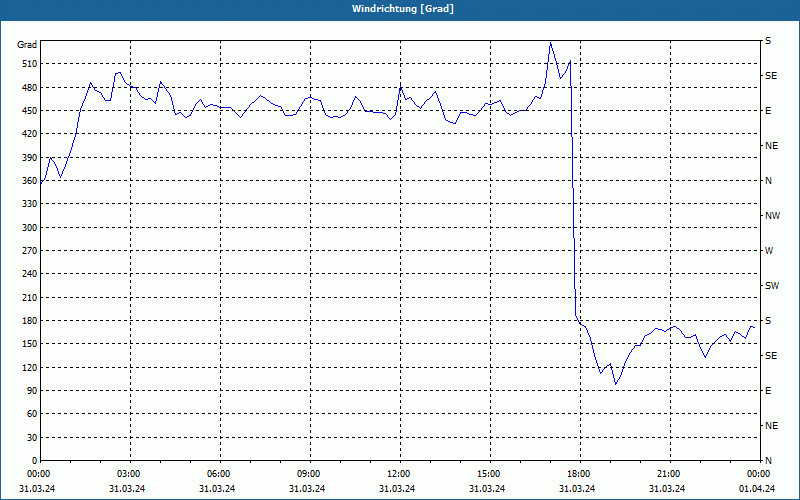The width and height of the screenshot is (800, 500).
Task: Click the 'Grad' y-axis unit label
Action: coord(27,45)
